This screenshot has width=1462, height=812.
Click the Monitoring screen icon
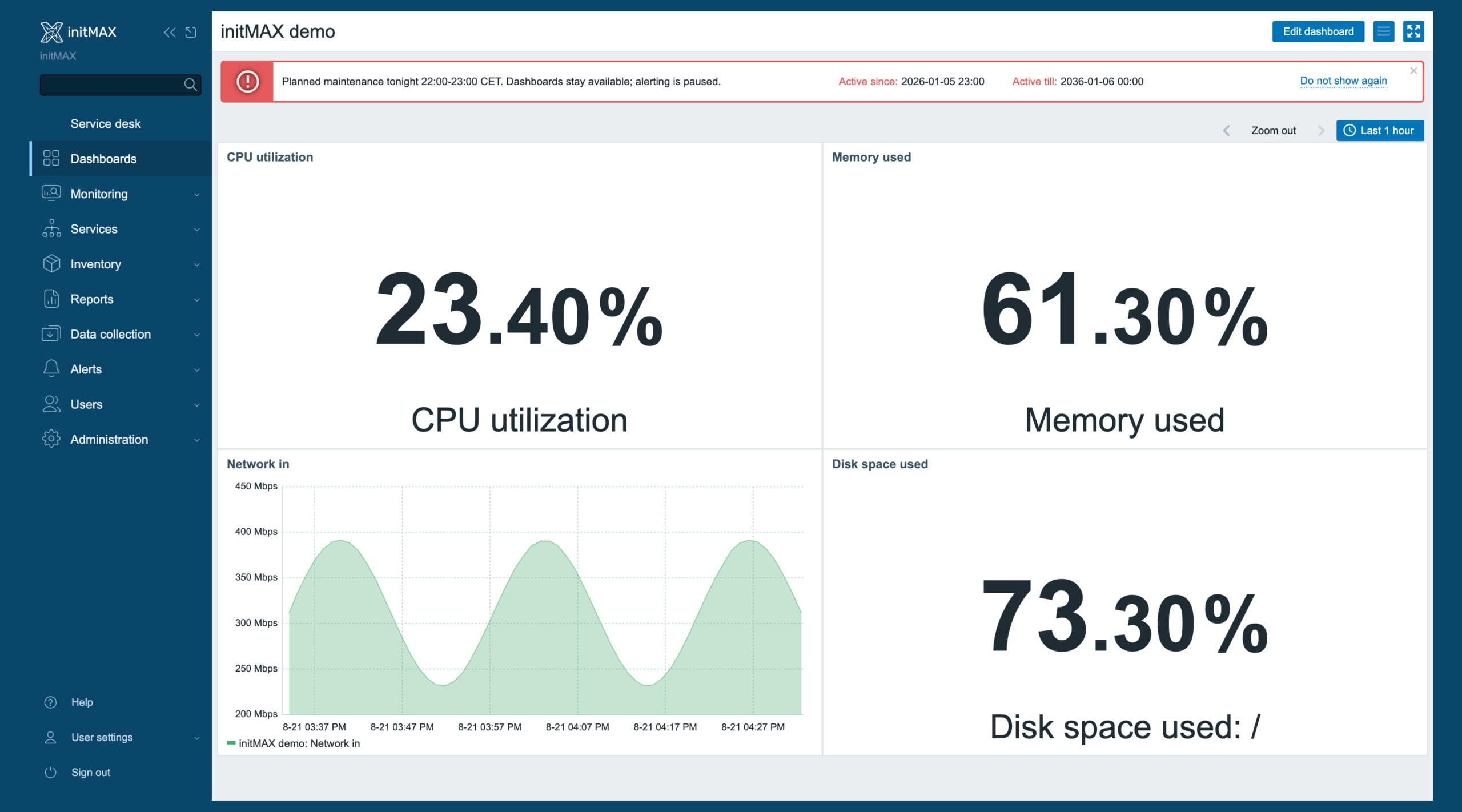click(51, 193)
